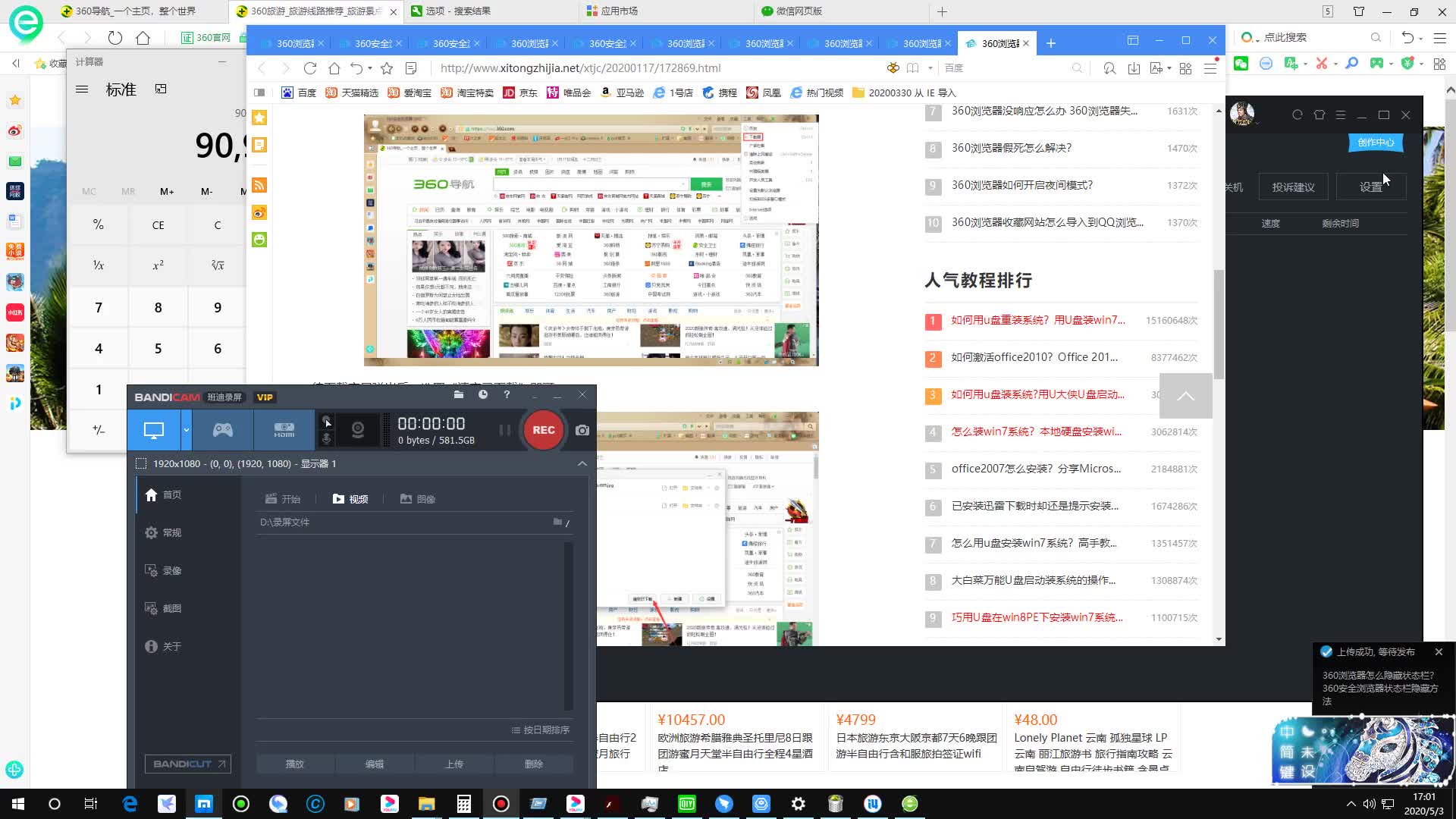Image resolution: width=1456 pixels, height=819 pixels.
Task: Toggle microphone recording in Bandicam
Action: tap(327, 439)
